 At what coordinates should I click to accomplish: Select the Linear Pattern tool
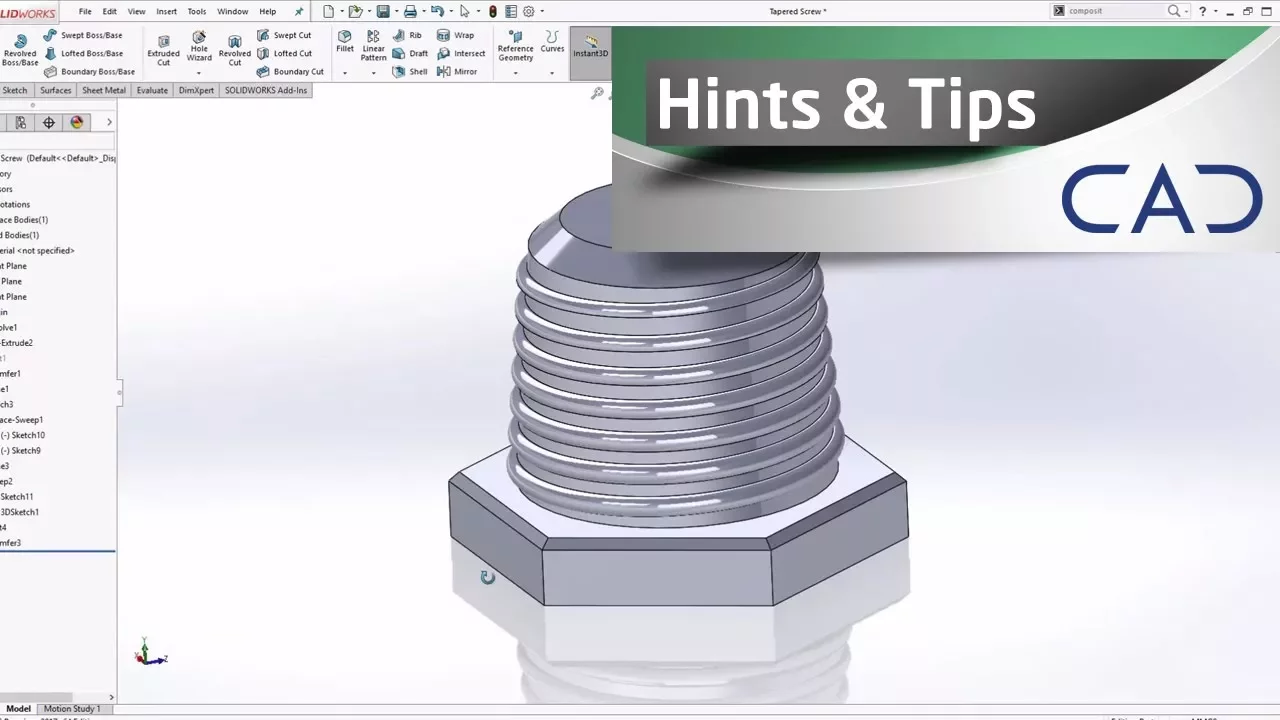(x=373, y=46)
